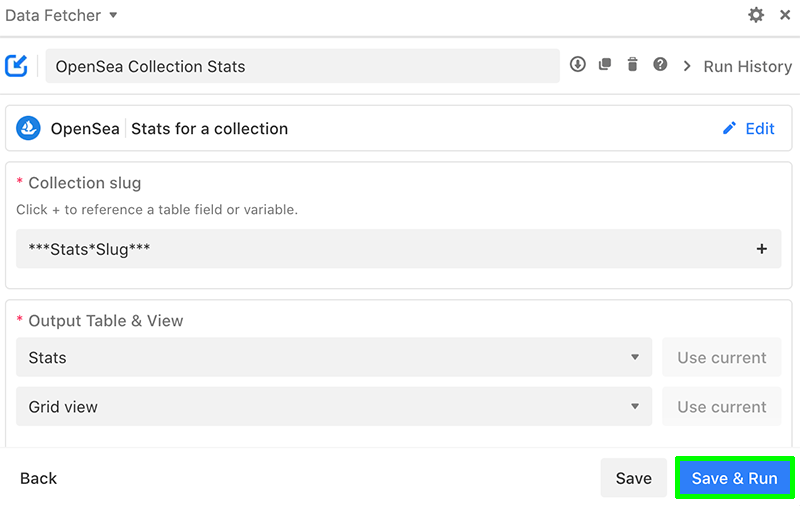Click the plus icon to reference a field

(761, 249)
